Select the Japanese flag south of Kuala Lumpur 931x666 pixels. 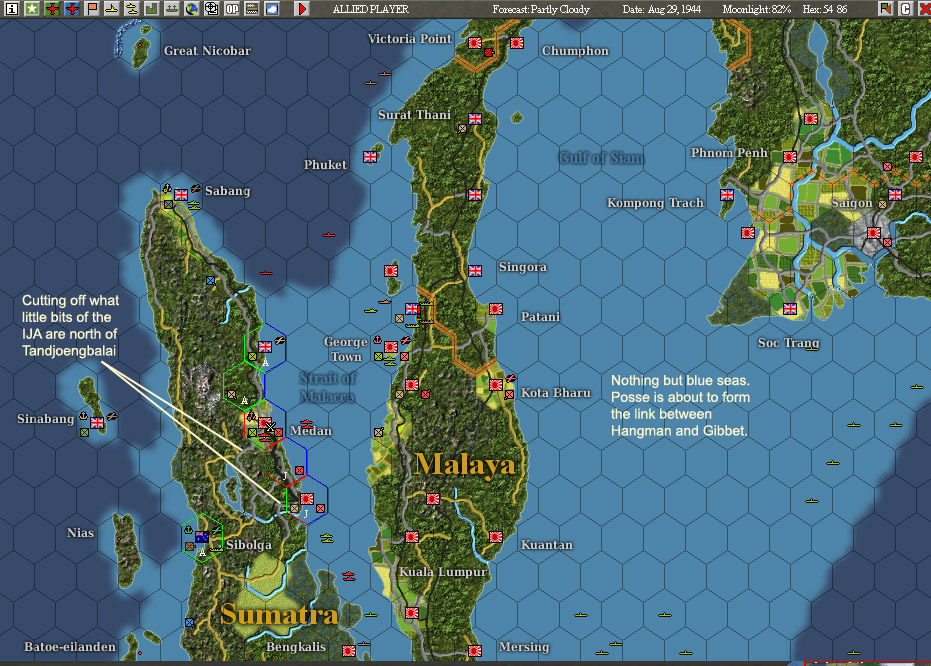click(412, 613)
